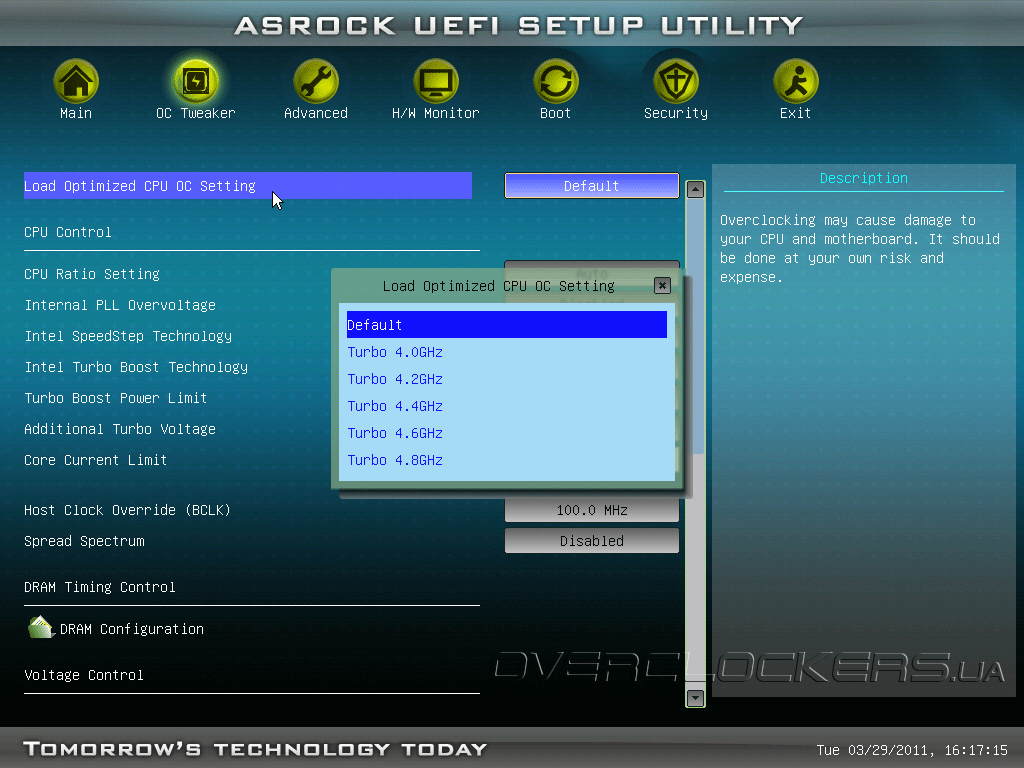The height and width of the screenshot is (768, 1024).
Task: Select Additional Turbo Voltage row
Action: (x=120, y=429)
